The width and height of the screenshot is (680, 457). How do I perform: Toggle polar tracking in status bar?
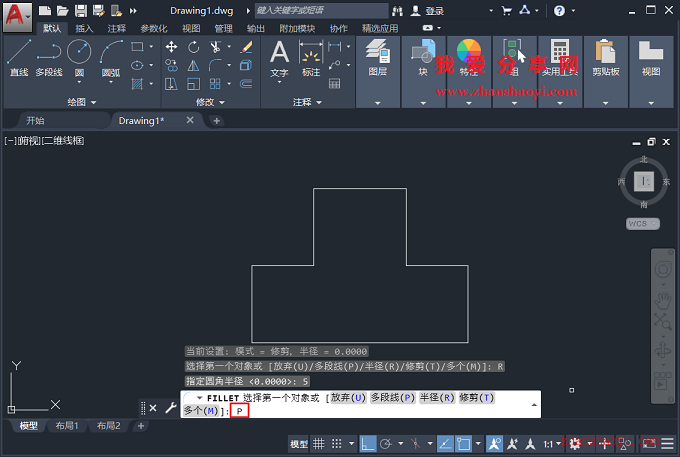tap(386, 444)
